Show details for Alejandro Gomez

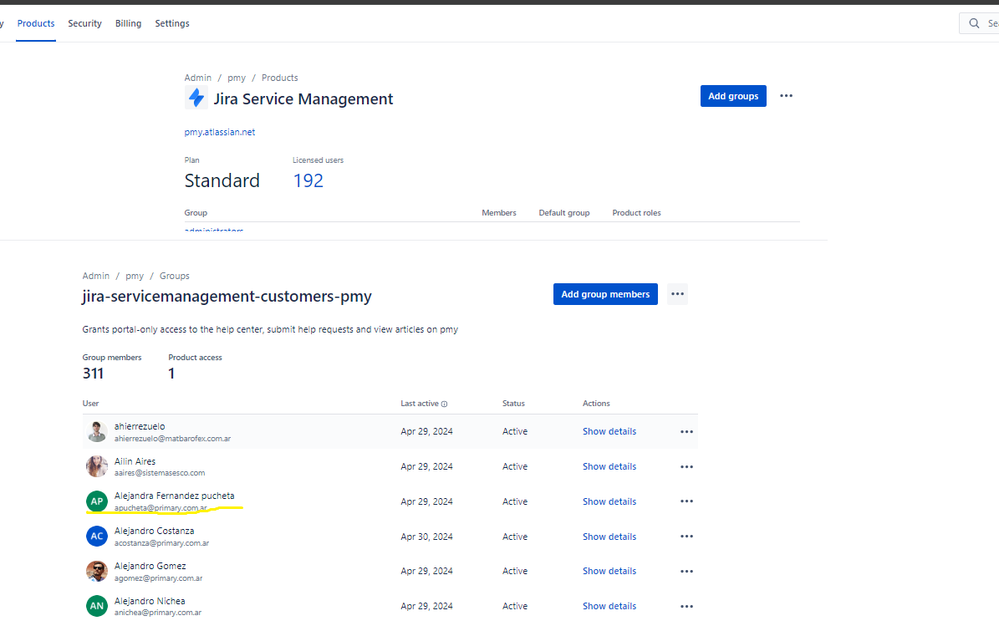pos(609,571)
